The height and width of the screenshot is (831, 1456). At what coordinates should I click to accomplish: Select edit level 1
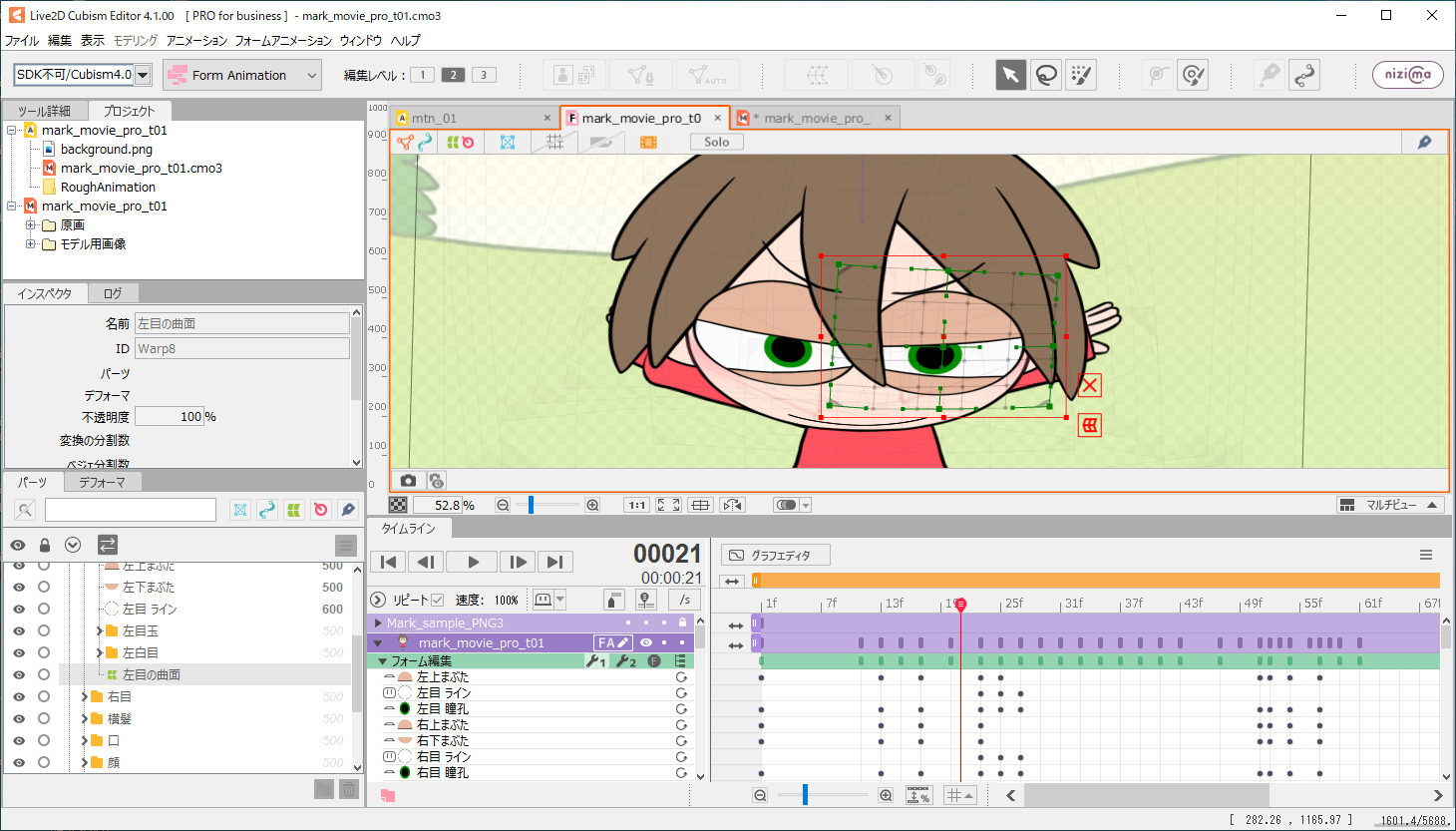422,75
